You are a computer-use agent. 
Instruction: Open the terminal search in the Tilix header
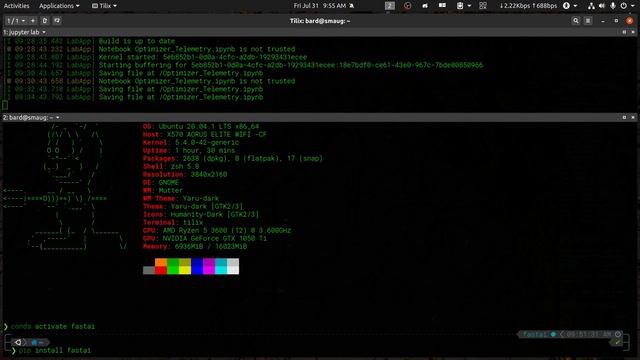576,20
